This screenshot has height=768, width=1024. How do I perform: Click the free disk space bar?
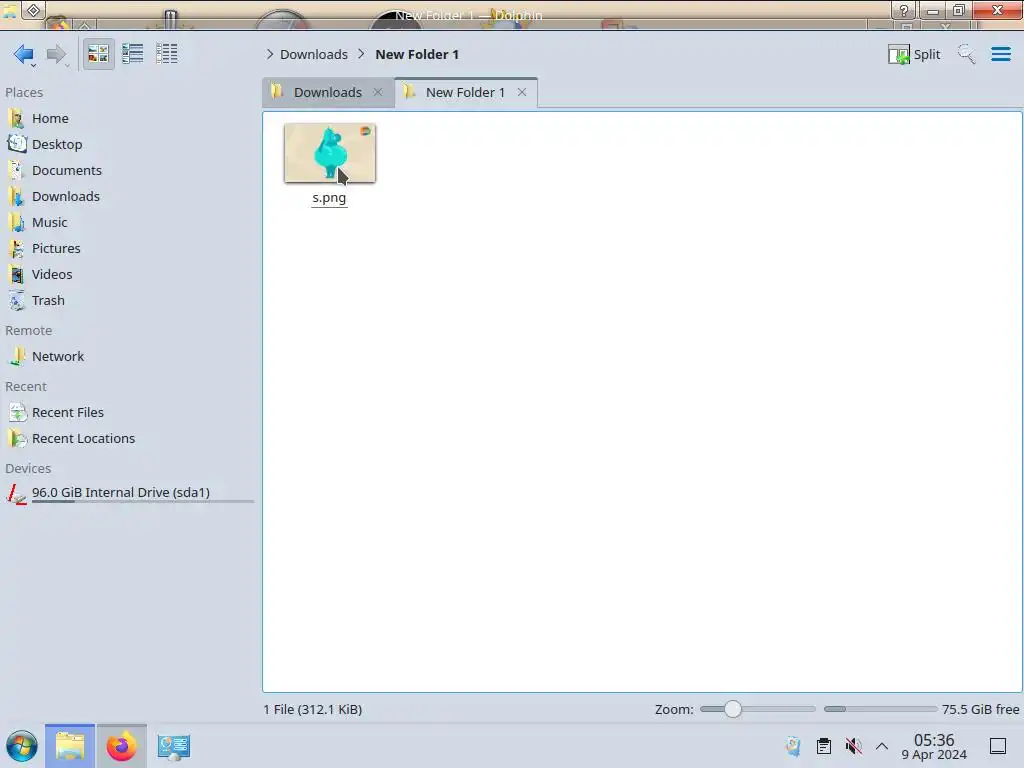pos(880,709)
